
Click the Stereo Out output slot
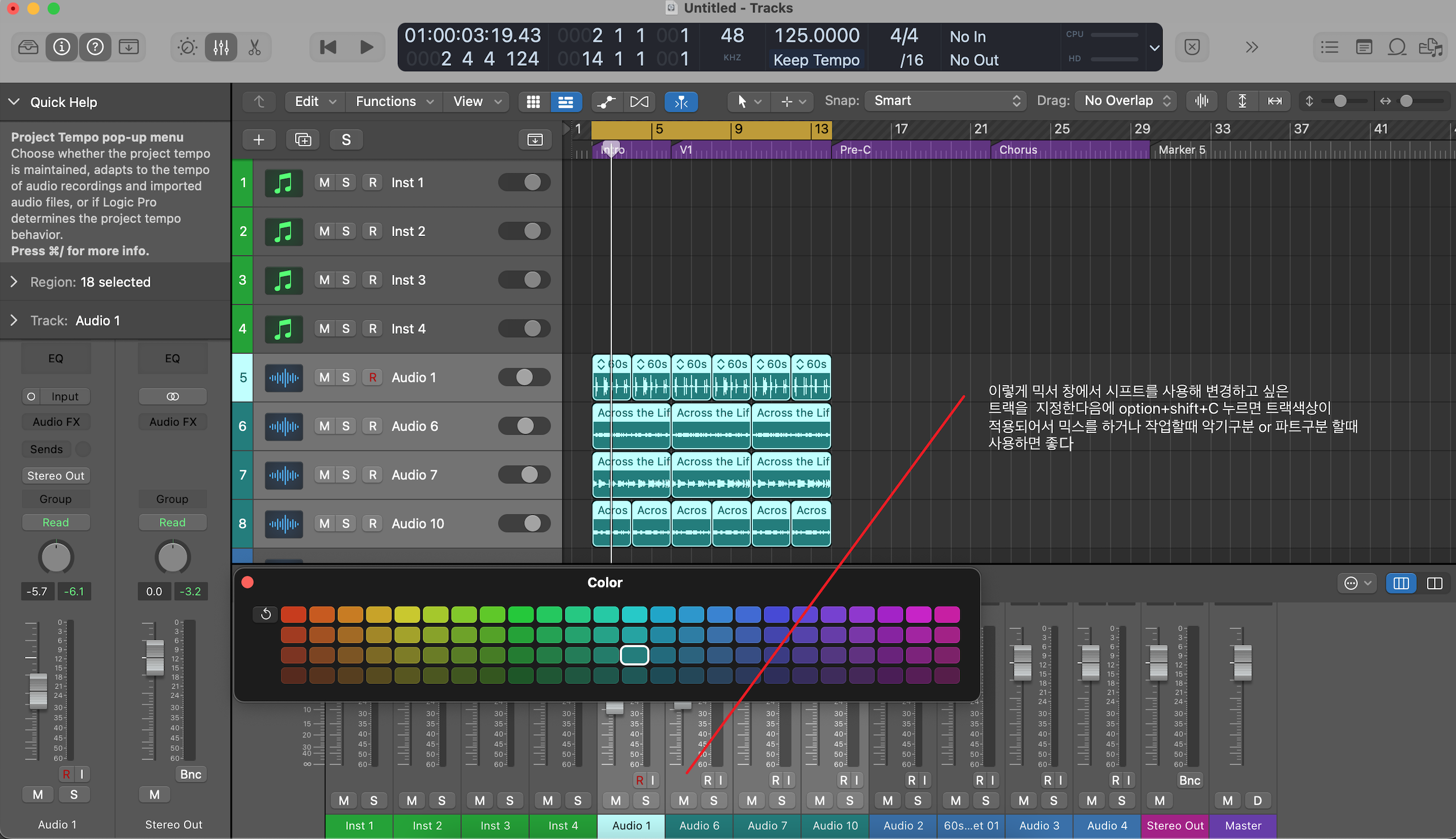(x=56, y=475)
